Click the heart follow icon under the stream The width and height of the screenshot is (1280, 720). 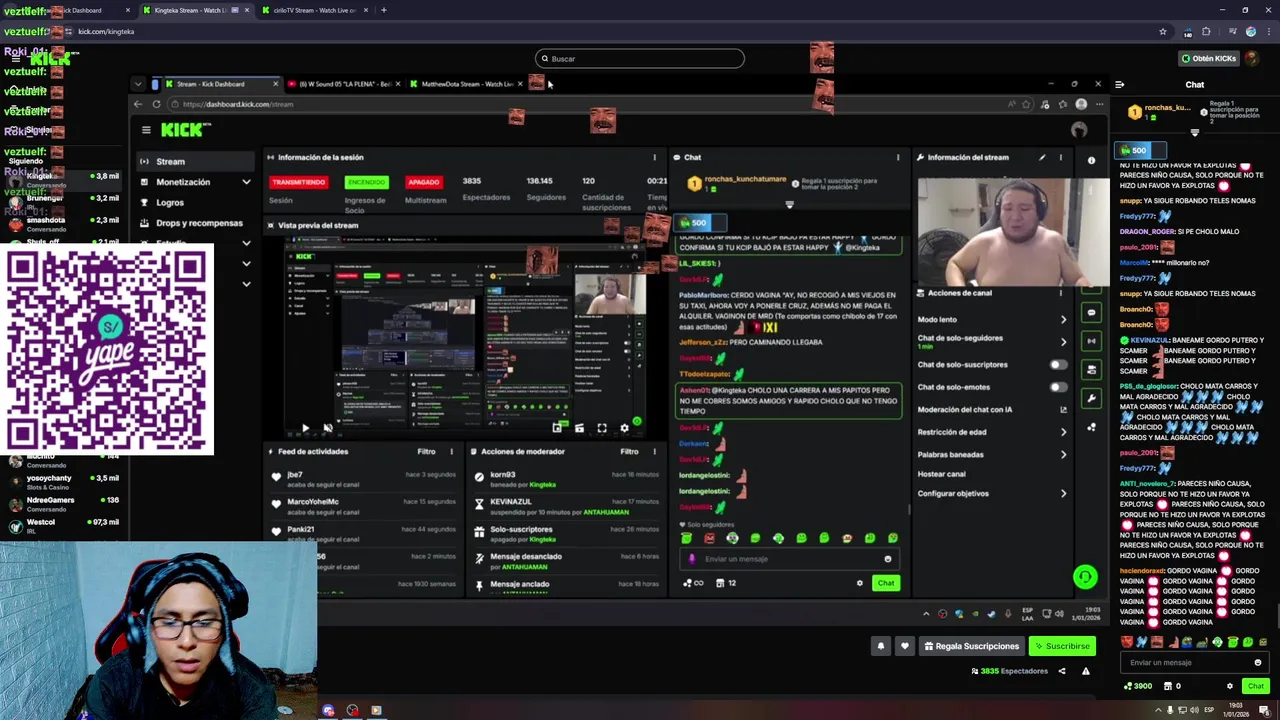905,646
